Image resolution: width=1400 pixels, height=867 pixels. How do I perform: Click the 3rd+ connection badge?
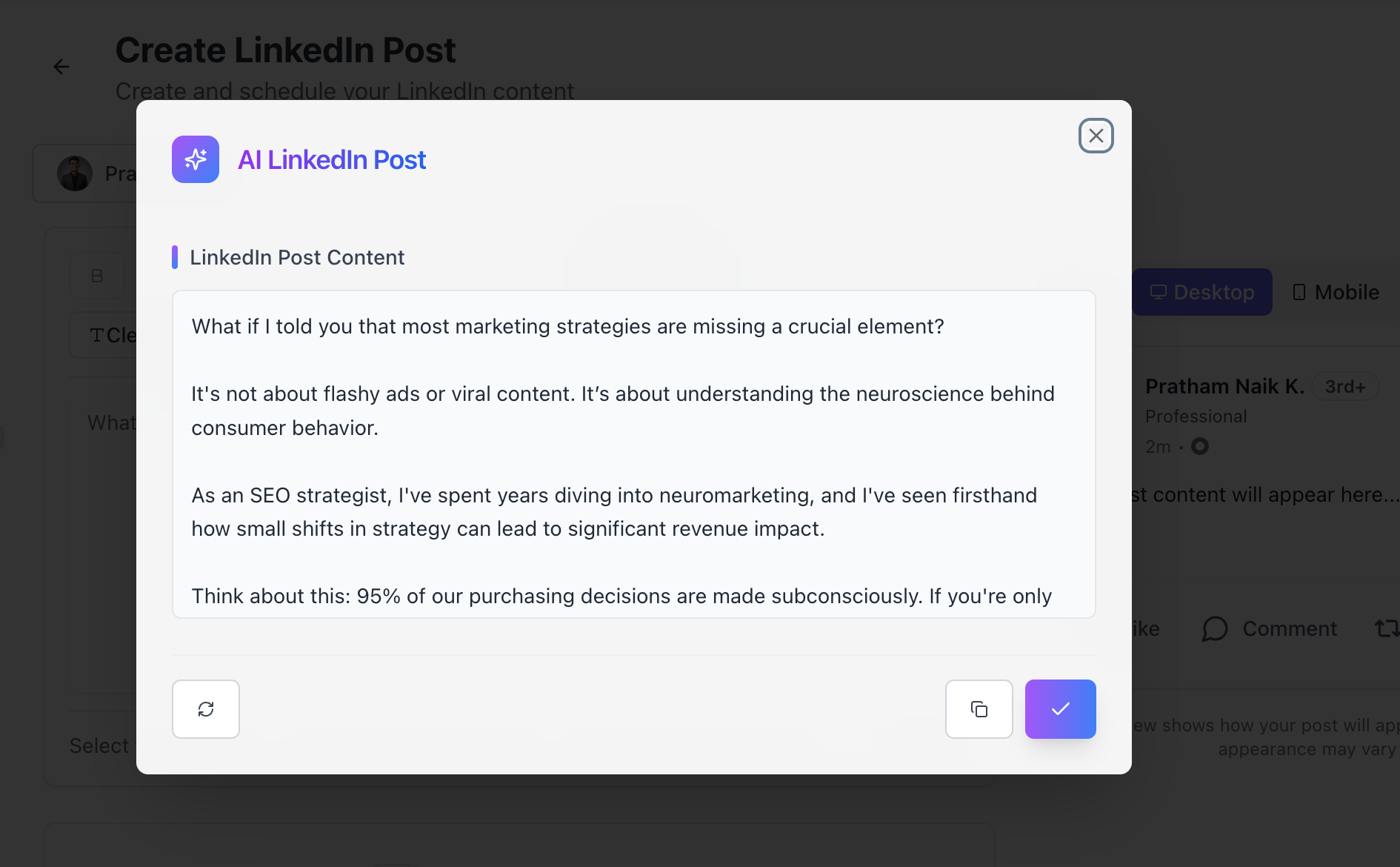pos(1344,387)
